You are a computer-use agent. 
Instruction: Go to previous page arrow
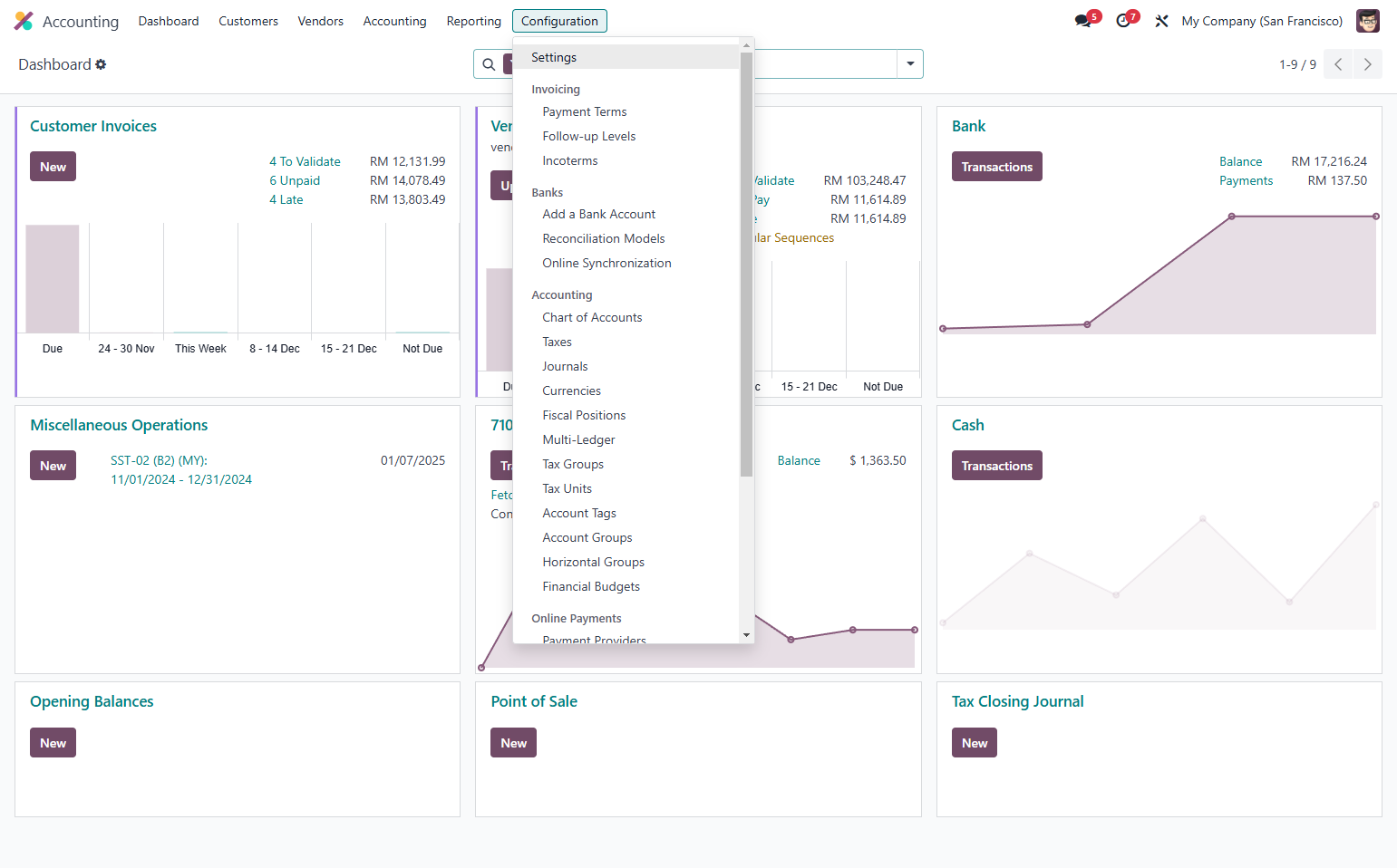point(1338,64)
